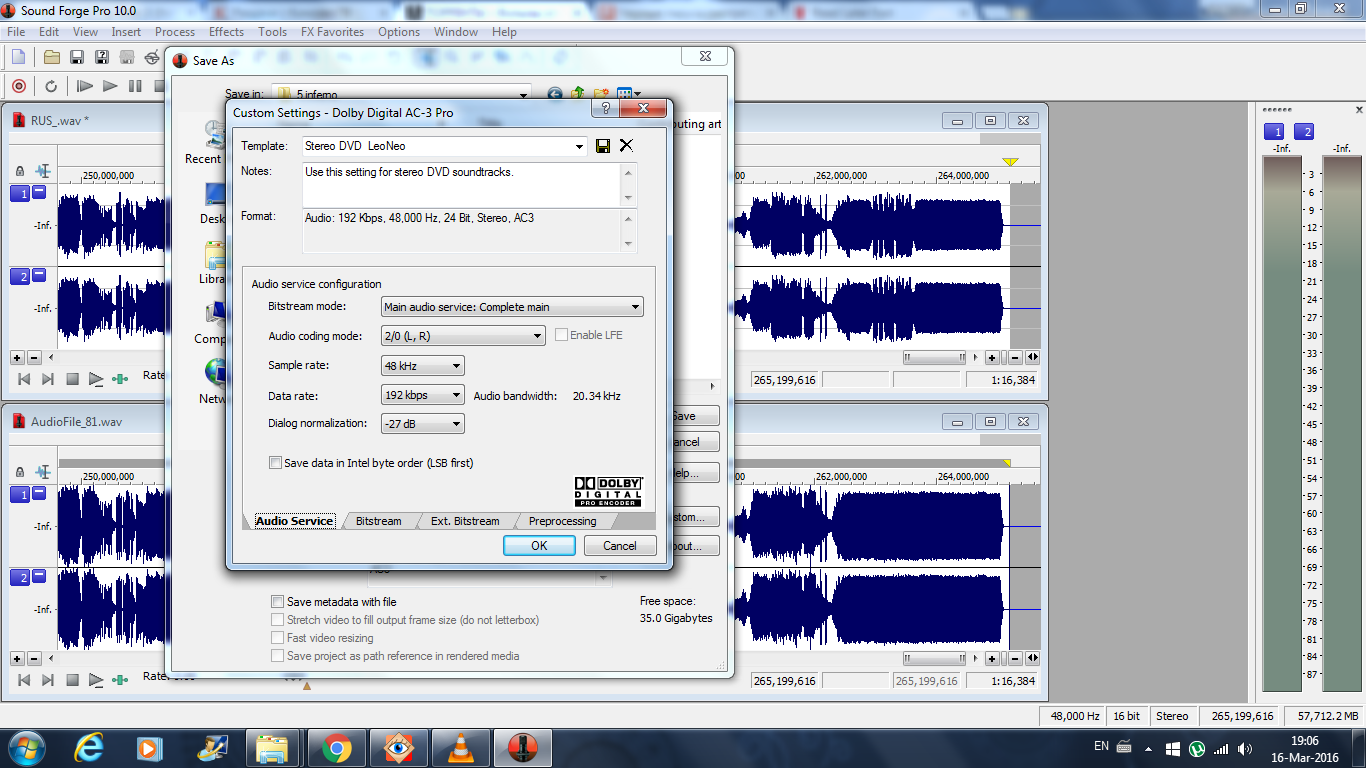Delete the template with the X icon
The width and height of the screenshot is (1366, 768).
coord(626,146)
